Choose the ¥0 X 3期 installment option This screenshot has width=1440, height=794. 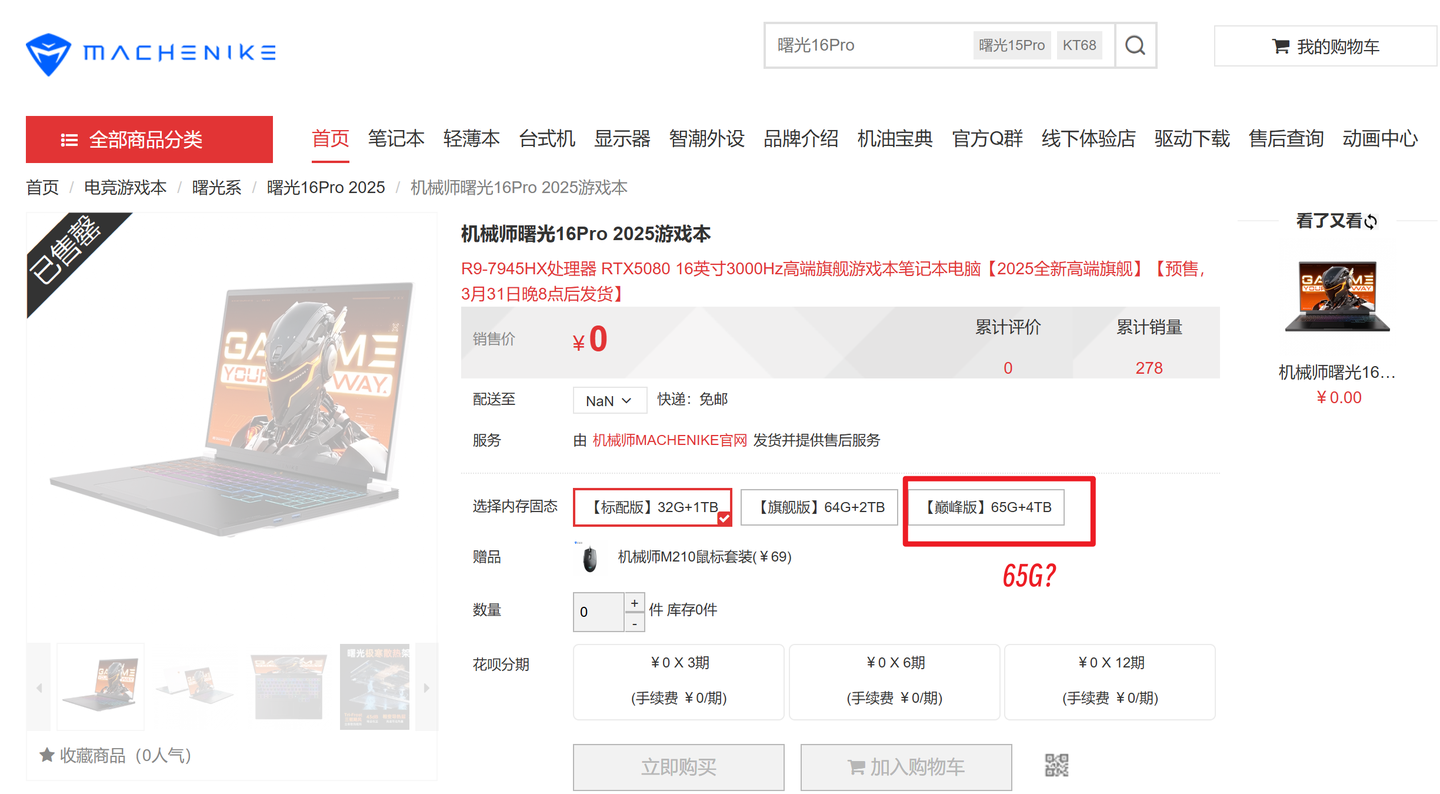tap(678, 682)
